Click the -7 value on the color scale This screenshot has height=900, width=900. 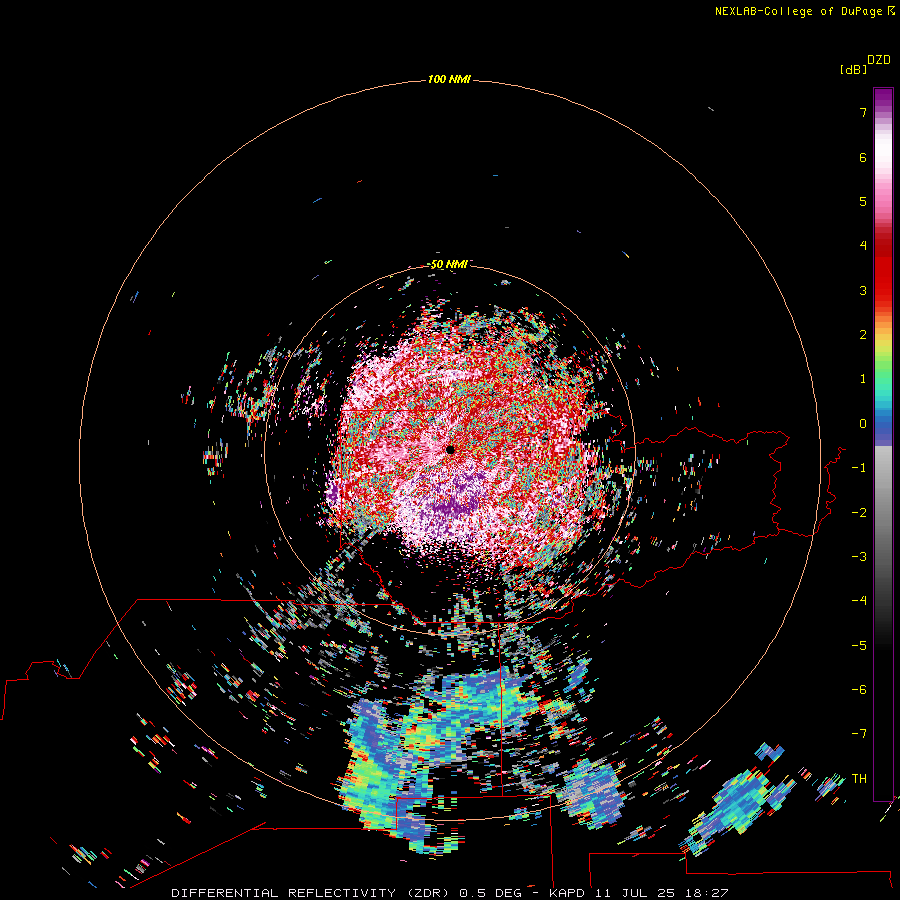[x=859, y=734]
